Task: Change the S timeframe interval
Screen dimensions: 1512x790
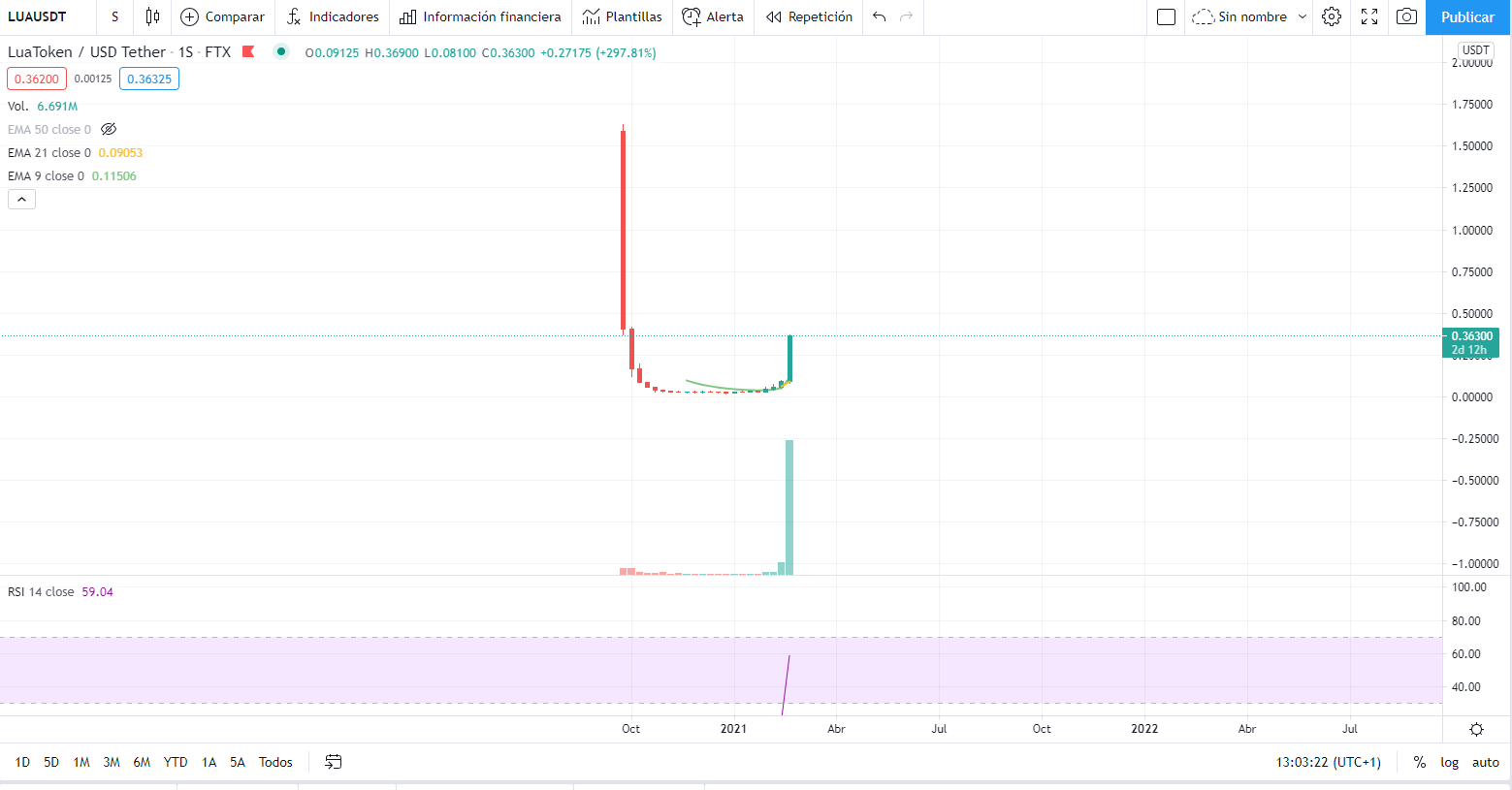Action: [x=114, y=16]
